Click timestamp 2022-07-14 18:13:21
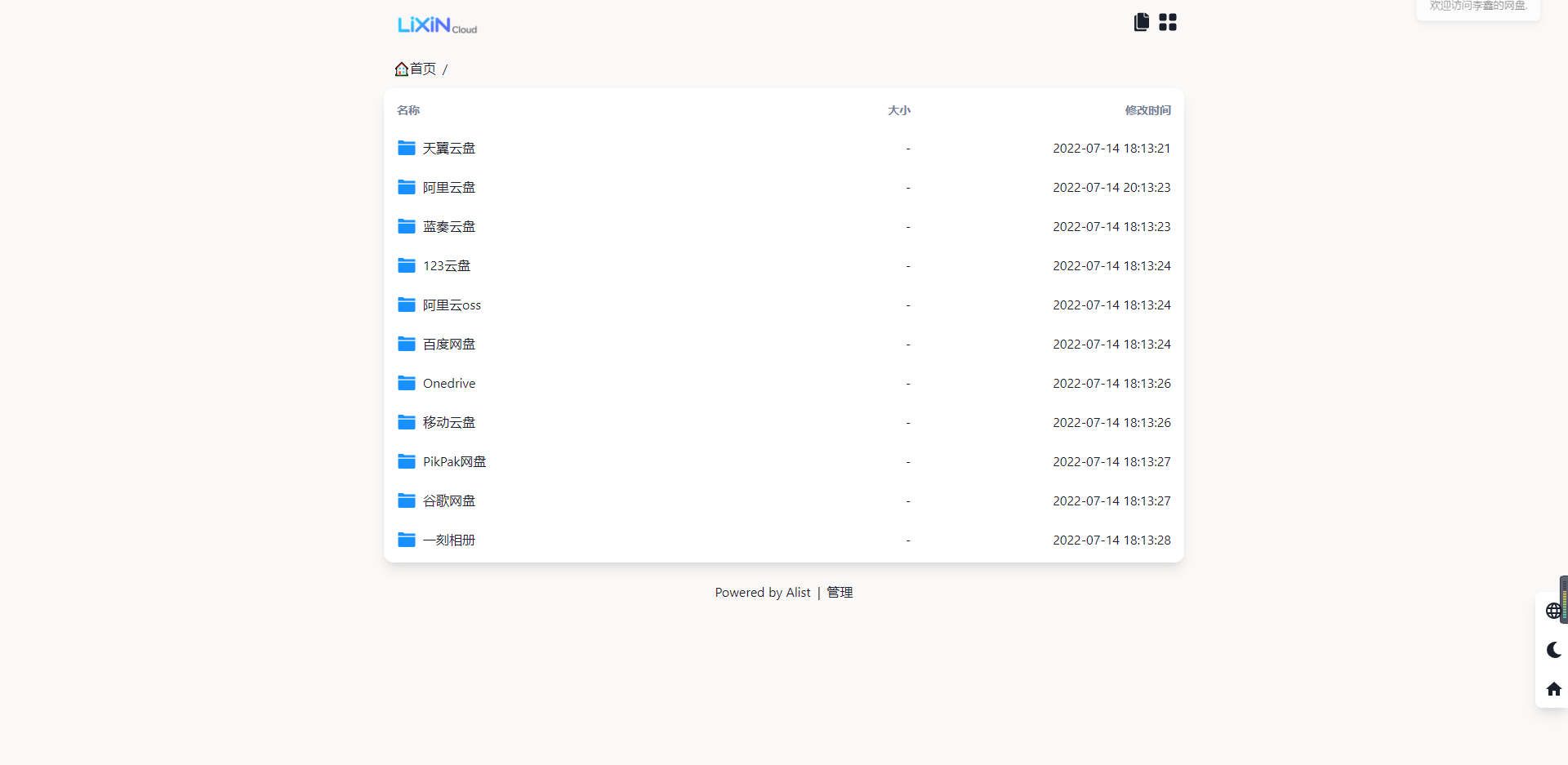Screen dimensions: 1568x765 point(1111,149)
